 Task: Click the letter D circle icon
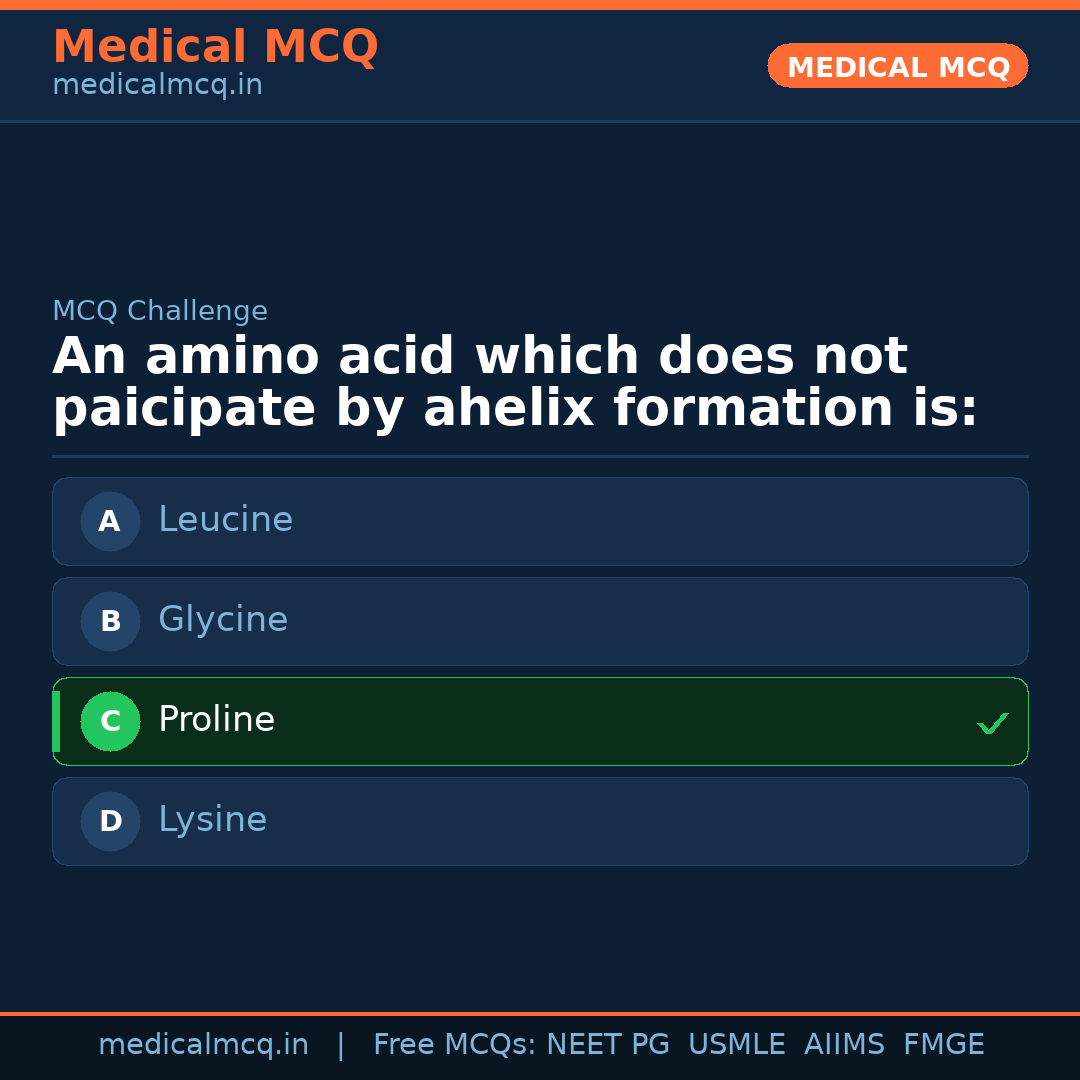(x=110, y=821)
